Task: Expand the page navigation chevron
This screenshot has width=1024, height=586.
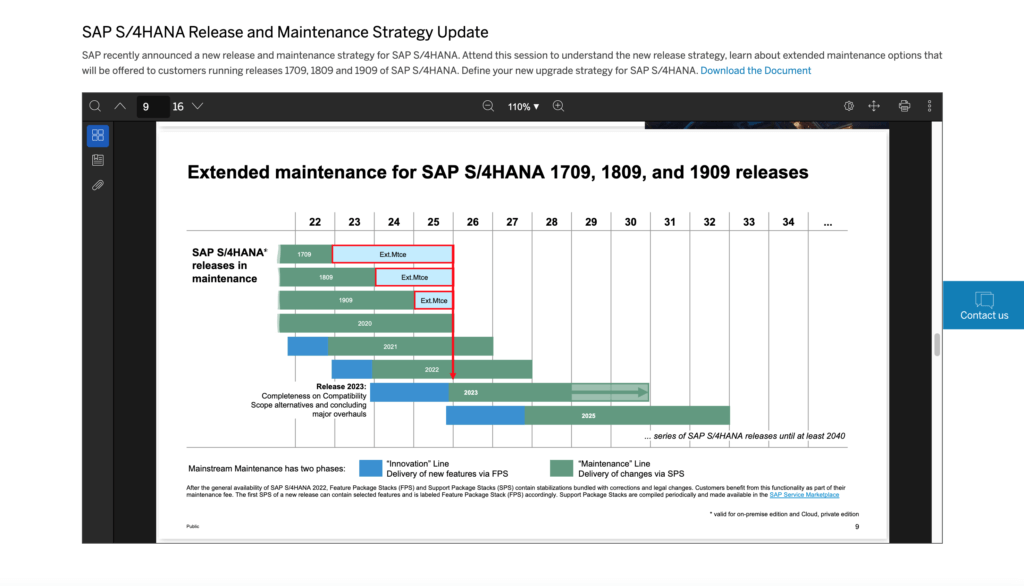Action: (197, 105)
